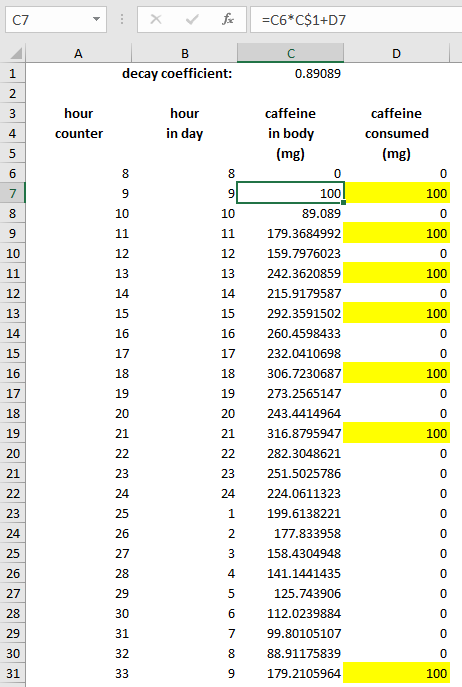Select hour counter cell with value 33
The image size is (462, 687).
[x=78, y=673]
